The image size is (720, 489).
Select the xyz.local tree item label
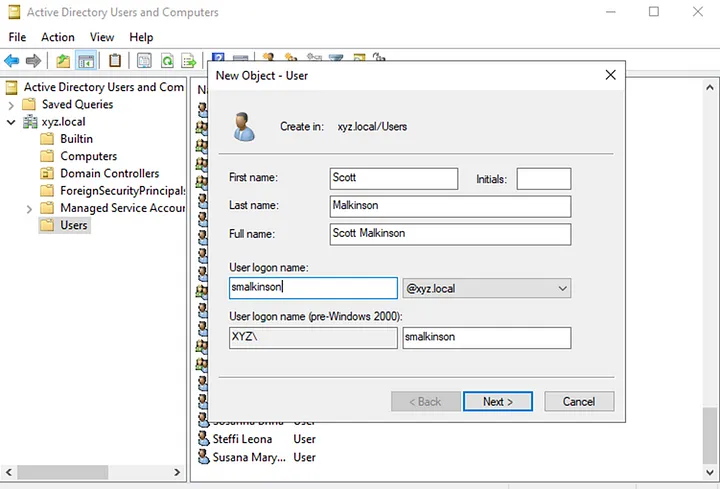click(x=63, y=122)
